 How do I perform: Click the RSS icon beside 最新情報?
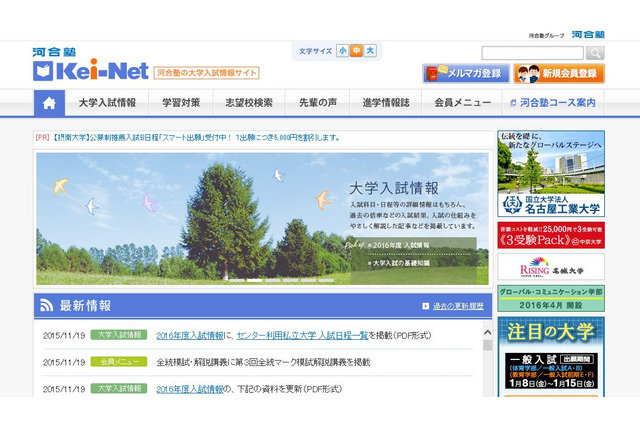(47, 305)
